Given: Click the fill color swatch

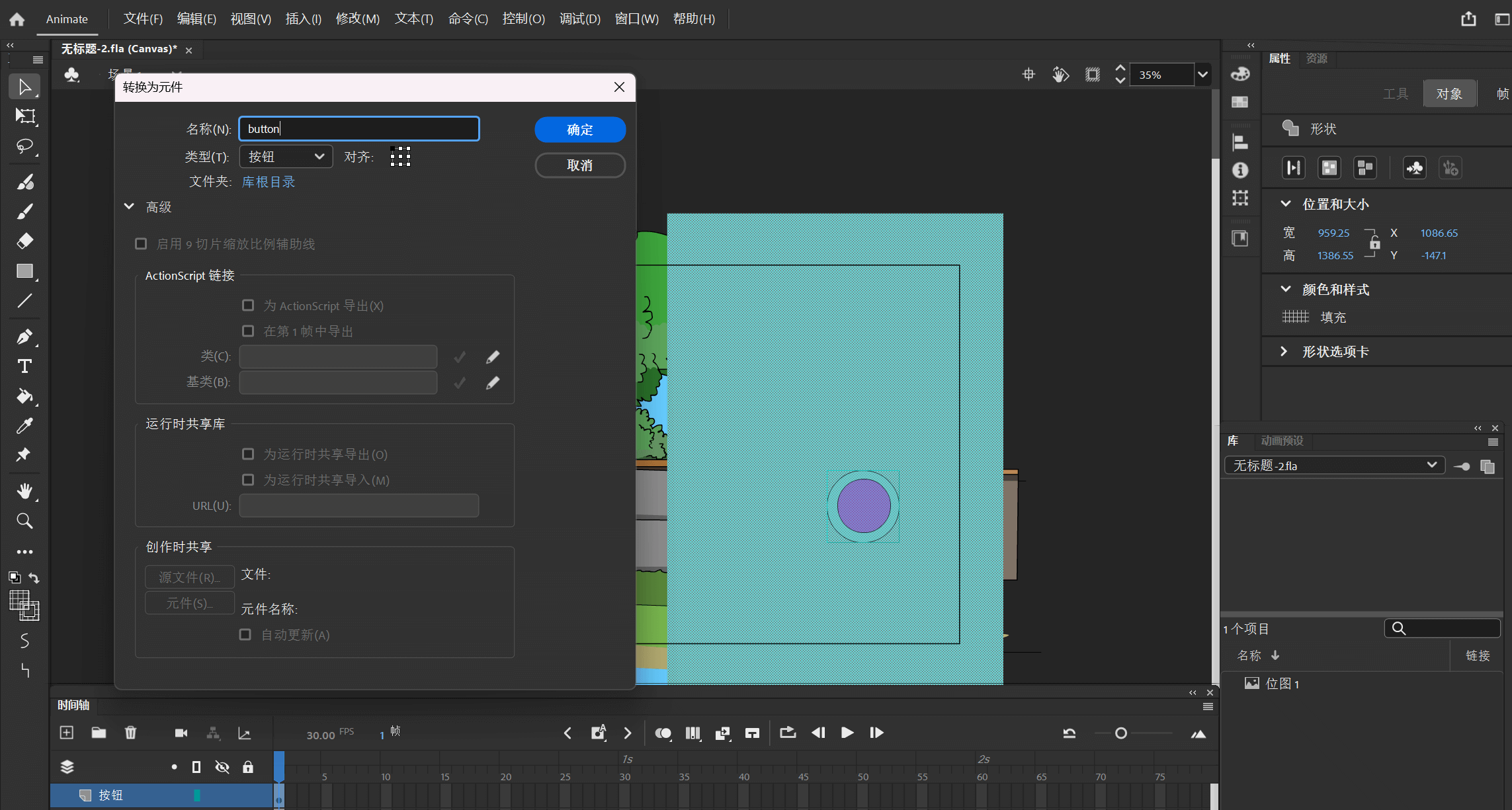Looking at the screenshot, I should 1295,317.
